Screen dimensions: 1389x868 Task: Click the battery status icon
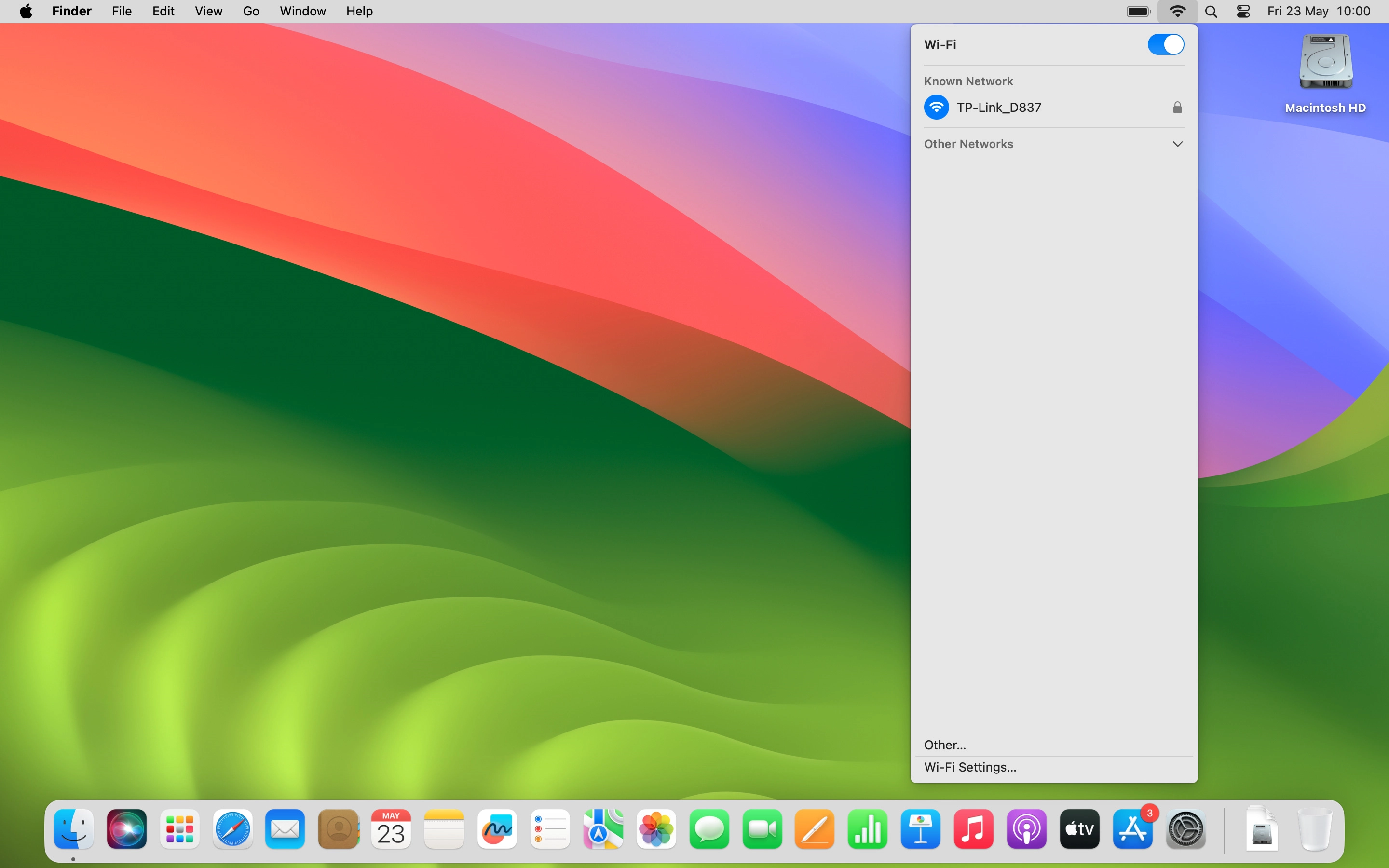1138,12
